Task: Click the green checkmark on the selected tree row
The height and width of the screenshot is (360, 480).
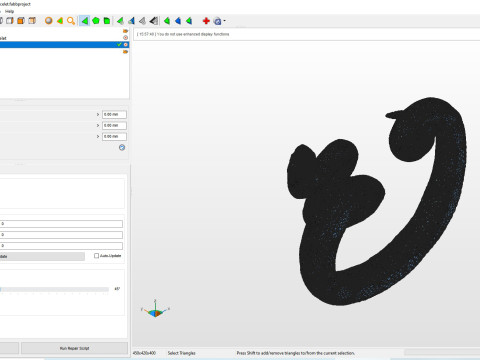Action: point(119,44)
